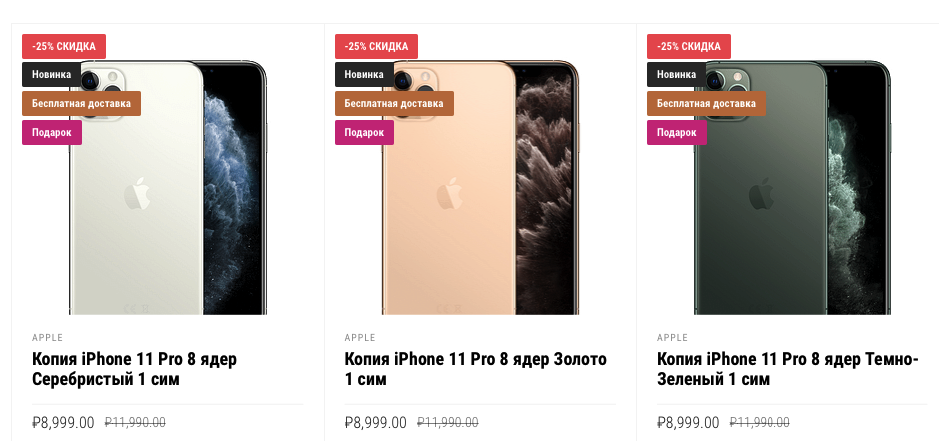Click the Новинка badge on silver iPhone

click(x=51, y=75)
